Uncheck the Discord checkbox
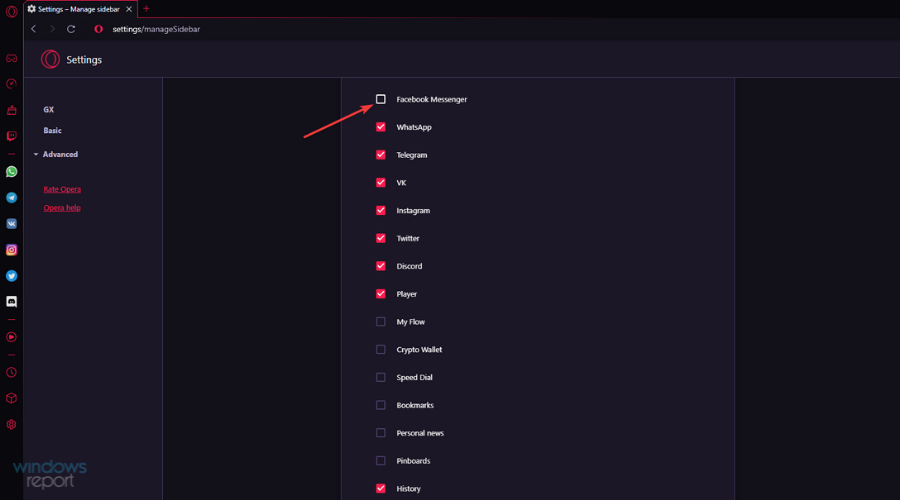 coord(381,266)
